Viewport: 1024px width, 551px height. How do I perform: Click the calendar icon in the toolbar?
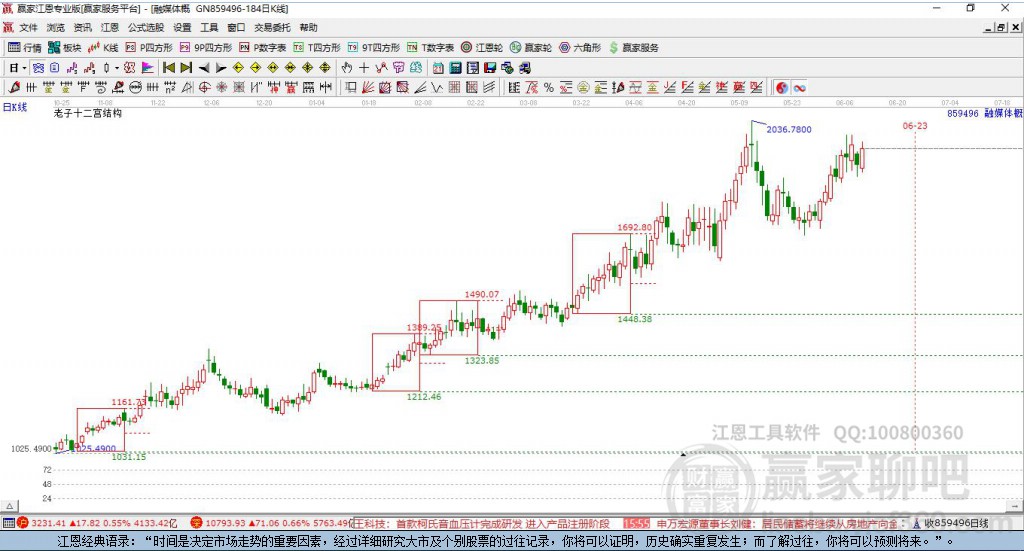pyautogui.click(x=438, y=68)
